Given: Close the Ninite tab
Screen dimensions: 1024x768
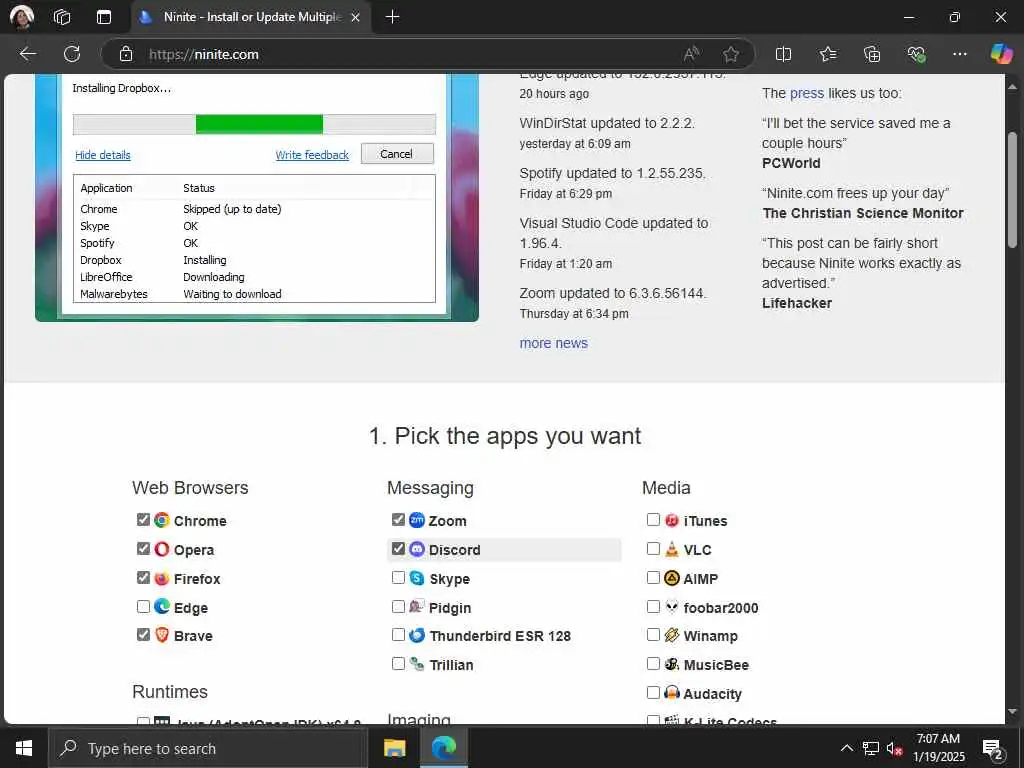Looking at the screenshot, I should pyautogui.click(x=355, y=18).
